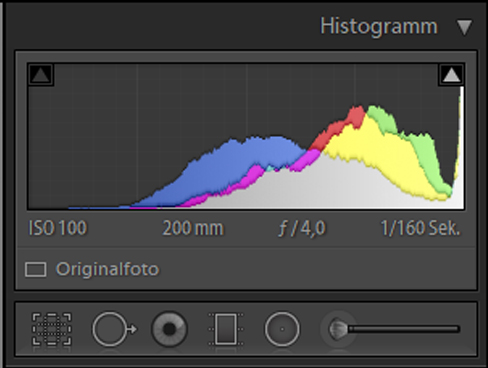Select the Radial Filter tool

tap(282, 329)
